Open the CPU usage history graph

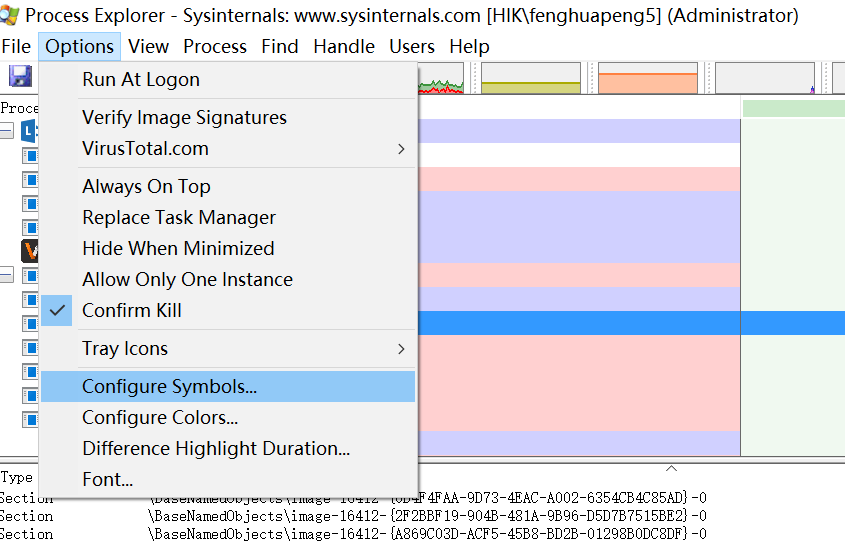tap(441, 78)
